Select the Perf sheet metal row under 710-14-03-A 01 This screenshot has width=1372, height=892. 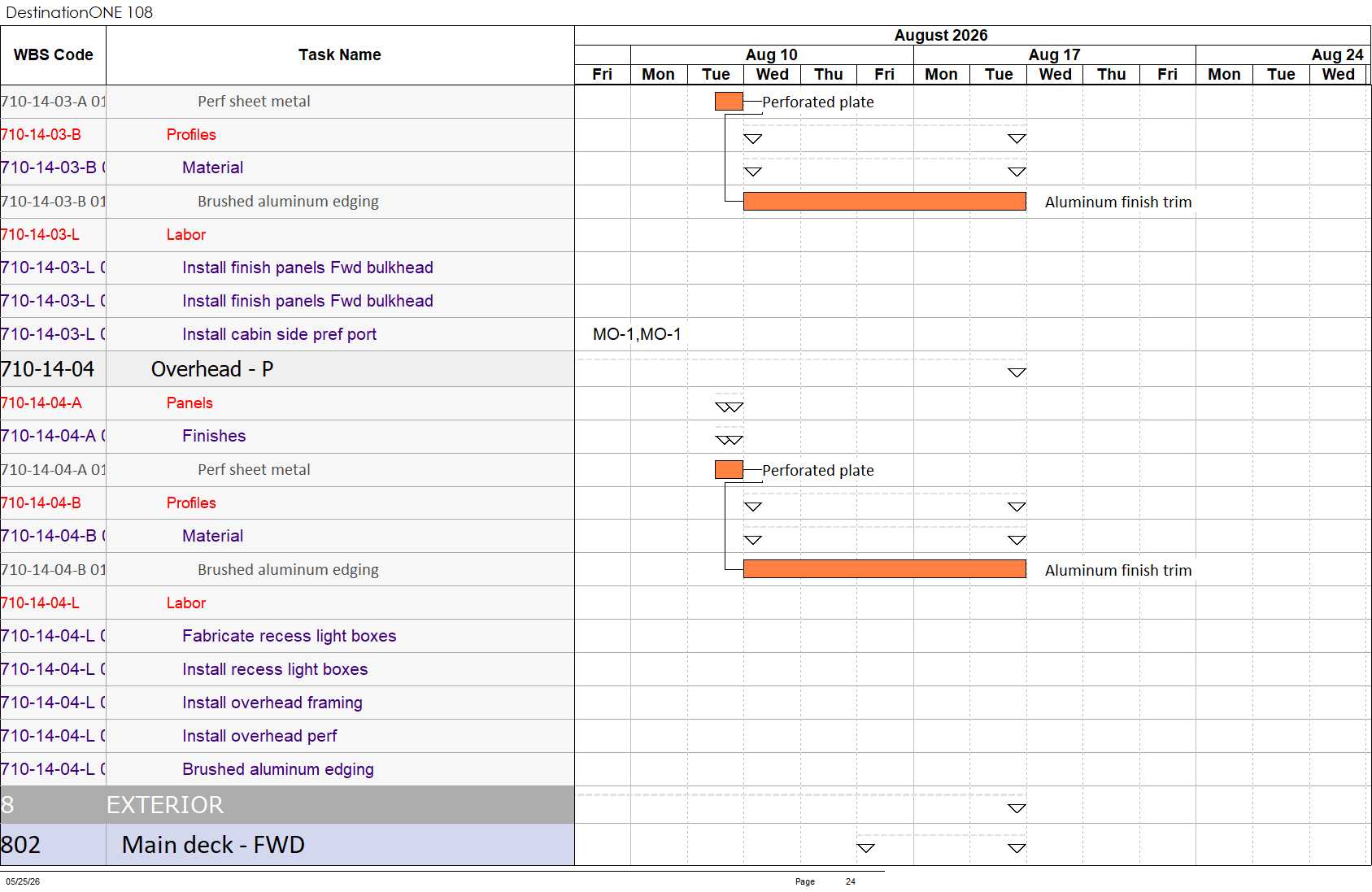[287, 102]
